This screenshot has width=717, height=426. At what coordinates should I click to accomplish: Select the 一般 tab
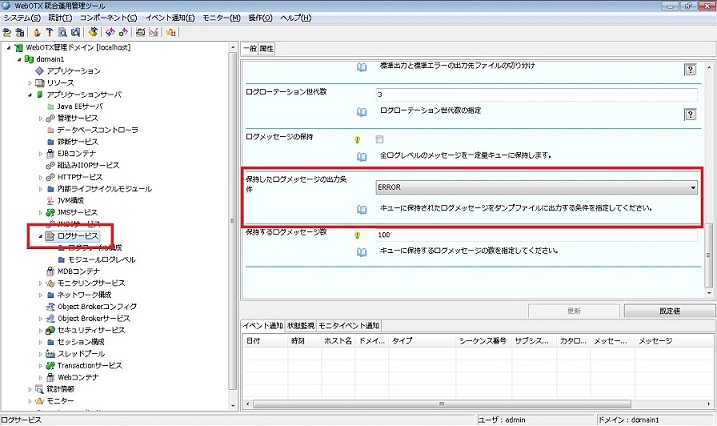pos(250,48)
